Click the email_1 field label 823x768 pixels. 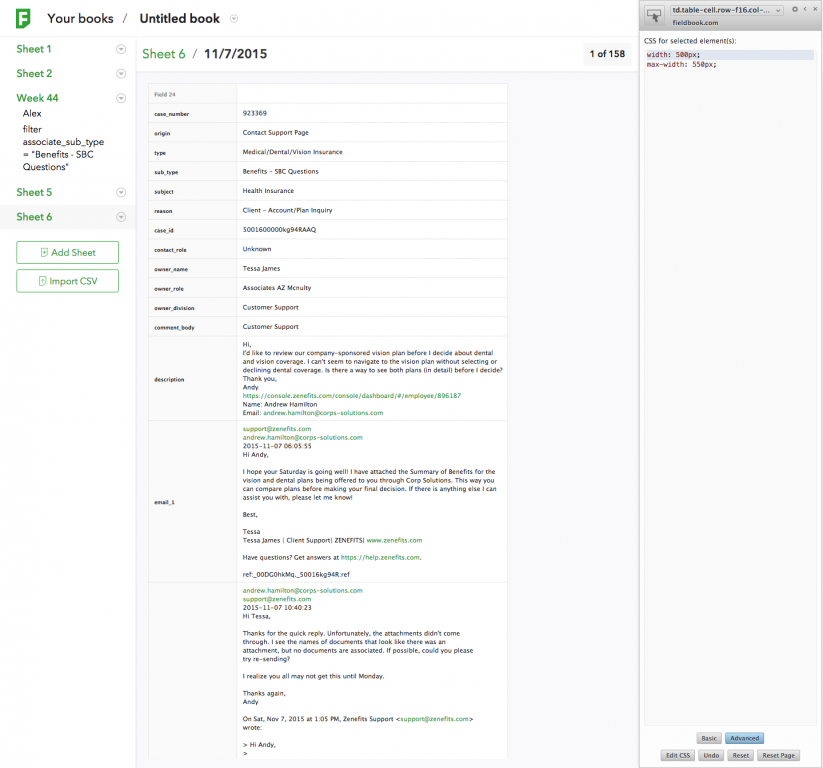(164, 502)
